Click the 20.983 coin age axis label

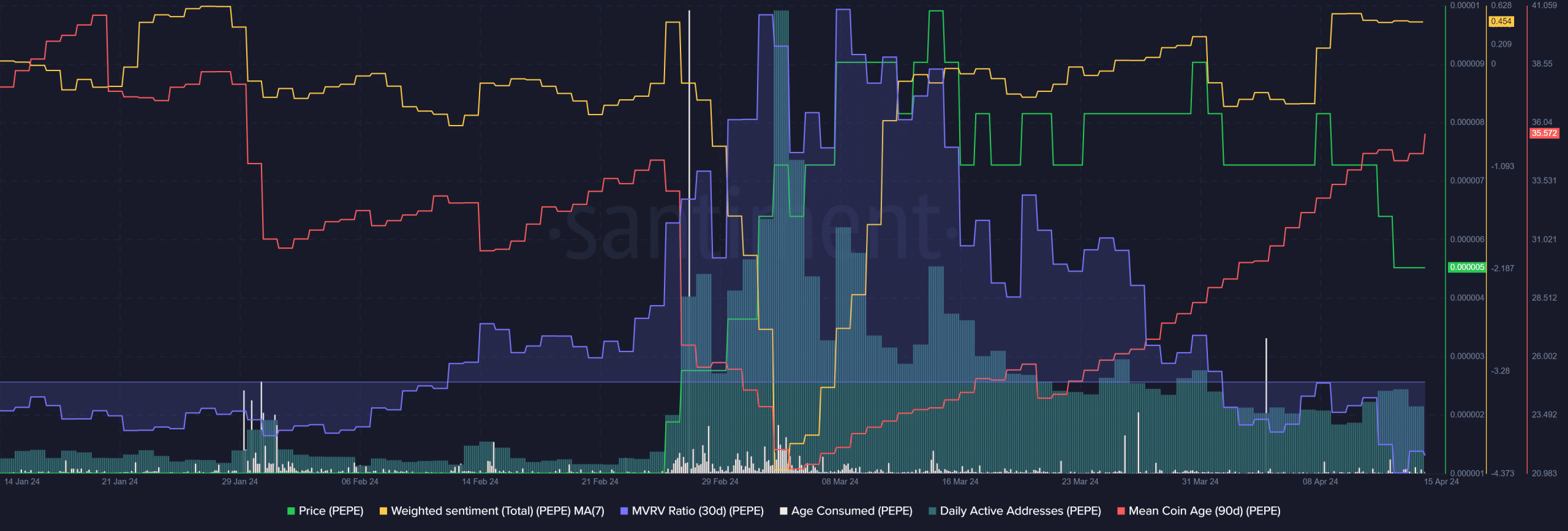[1544, 473]
